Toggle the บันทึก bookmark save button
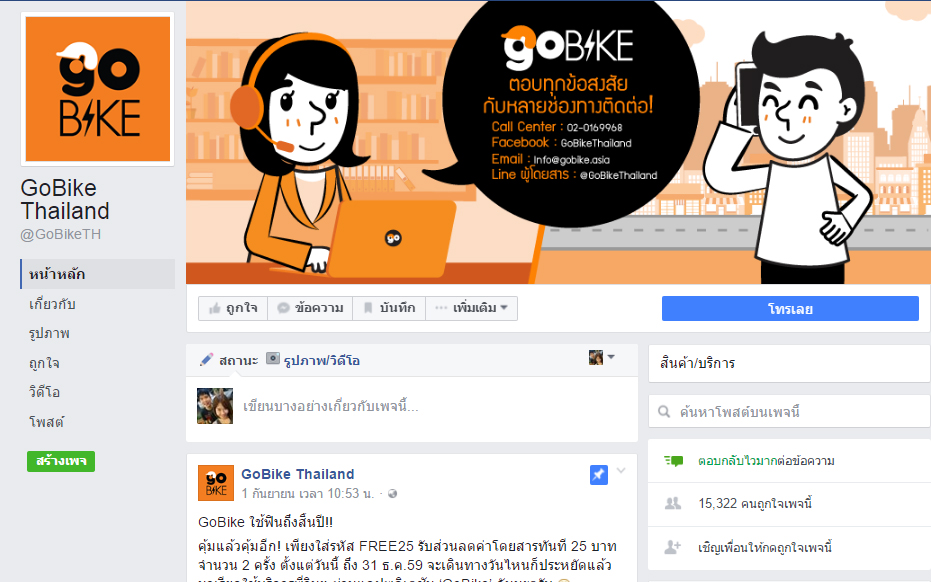The width and height of the screenshot is (931, 582). [x=389, y=308]
